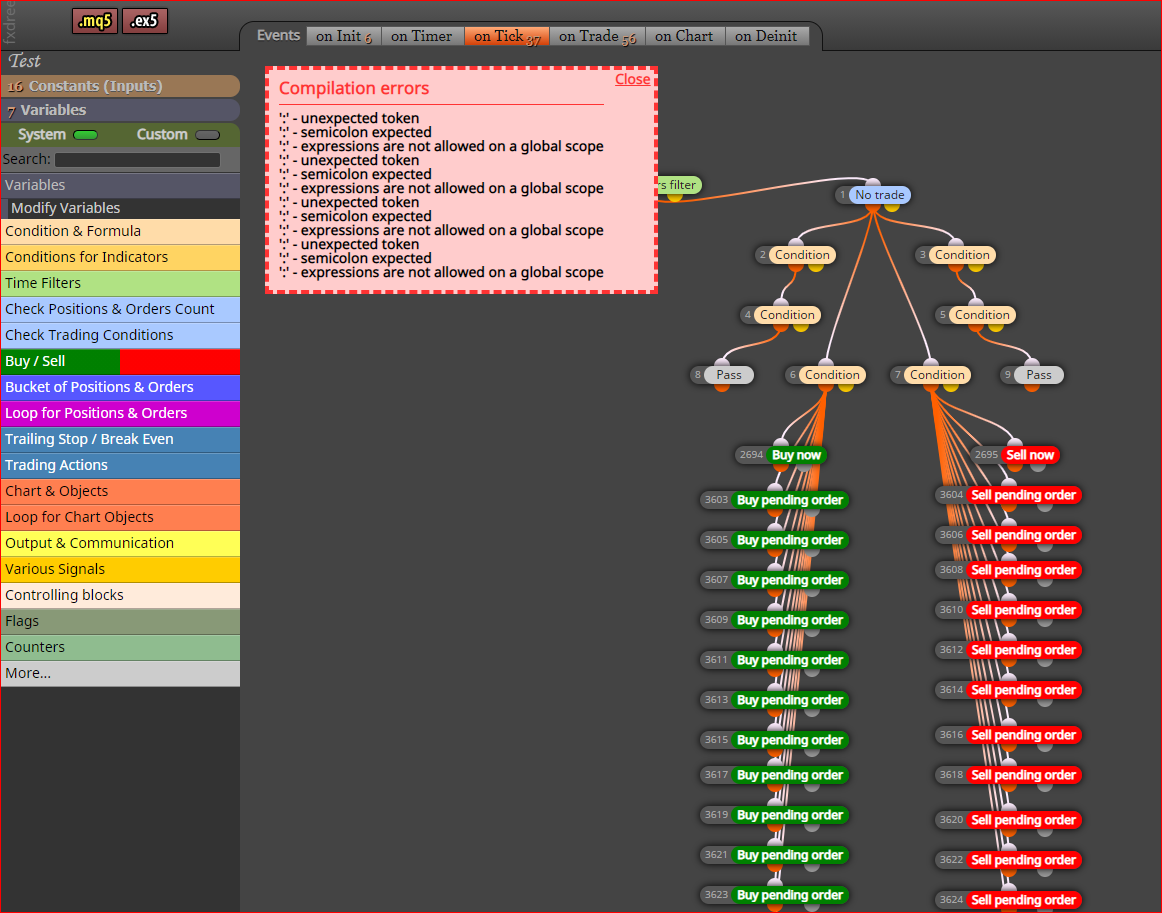The height and width of the screenshot is (913, 1162).
Task: Open the on Deinit tab
Action: click(766, 36)
